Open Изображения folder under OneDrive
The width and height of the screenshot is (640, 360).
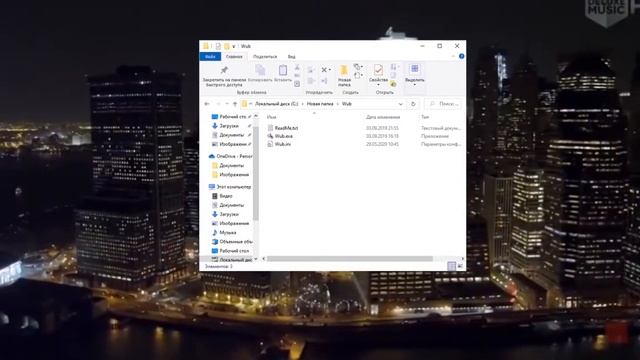click(x=231, y=175)
